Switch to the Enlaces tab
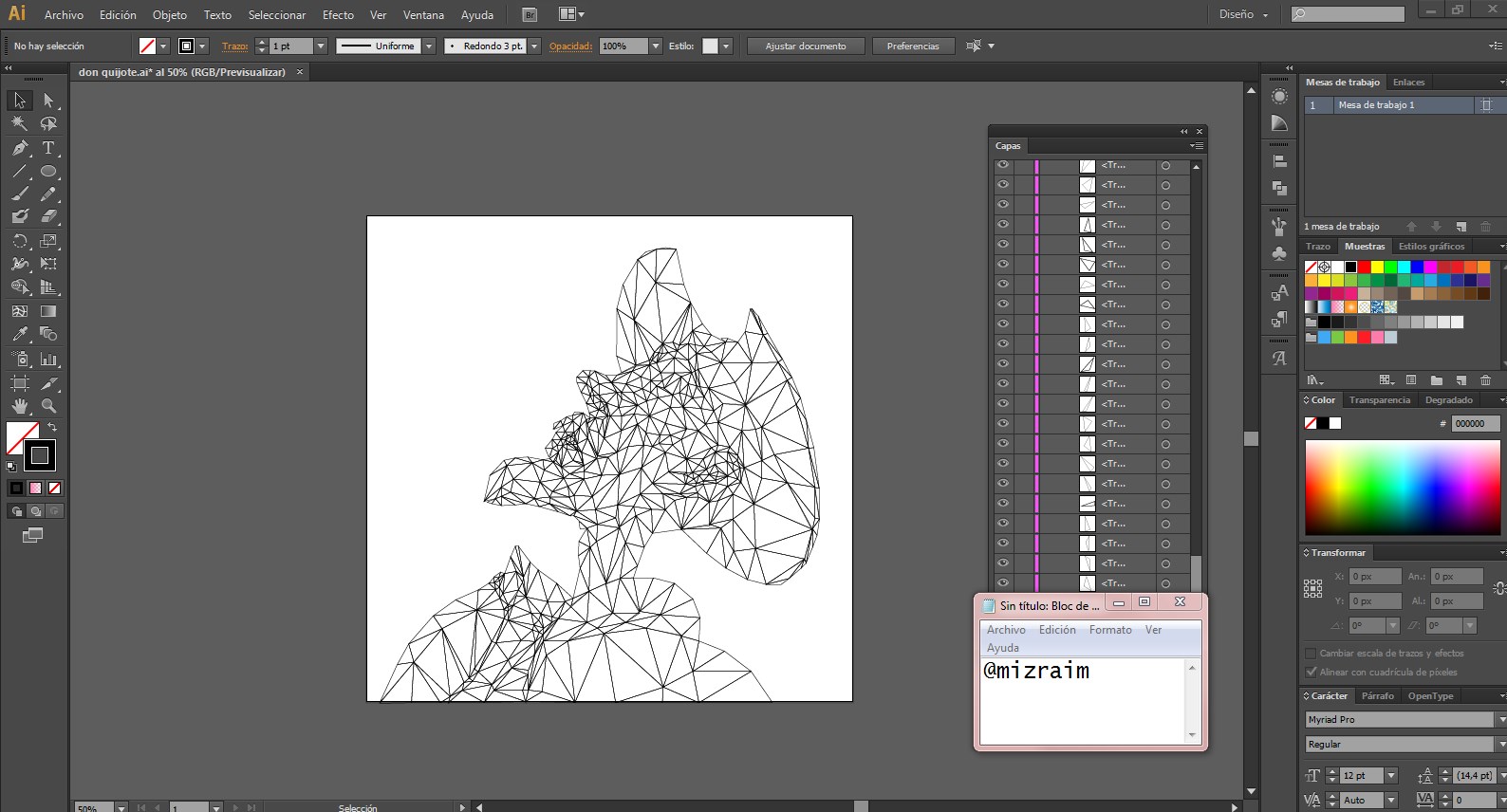Image resolution: width=1507 pixels, height=812 pixels. point(1408,83)
